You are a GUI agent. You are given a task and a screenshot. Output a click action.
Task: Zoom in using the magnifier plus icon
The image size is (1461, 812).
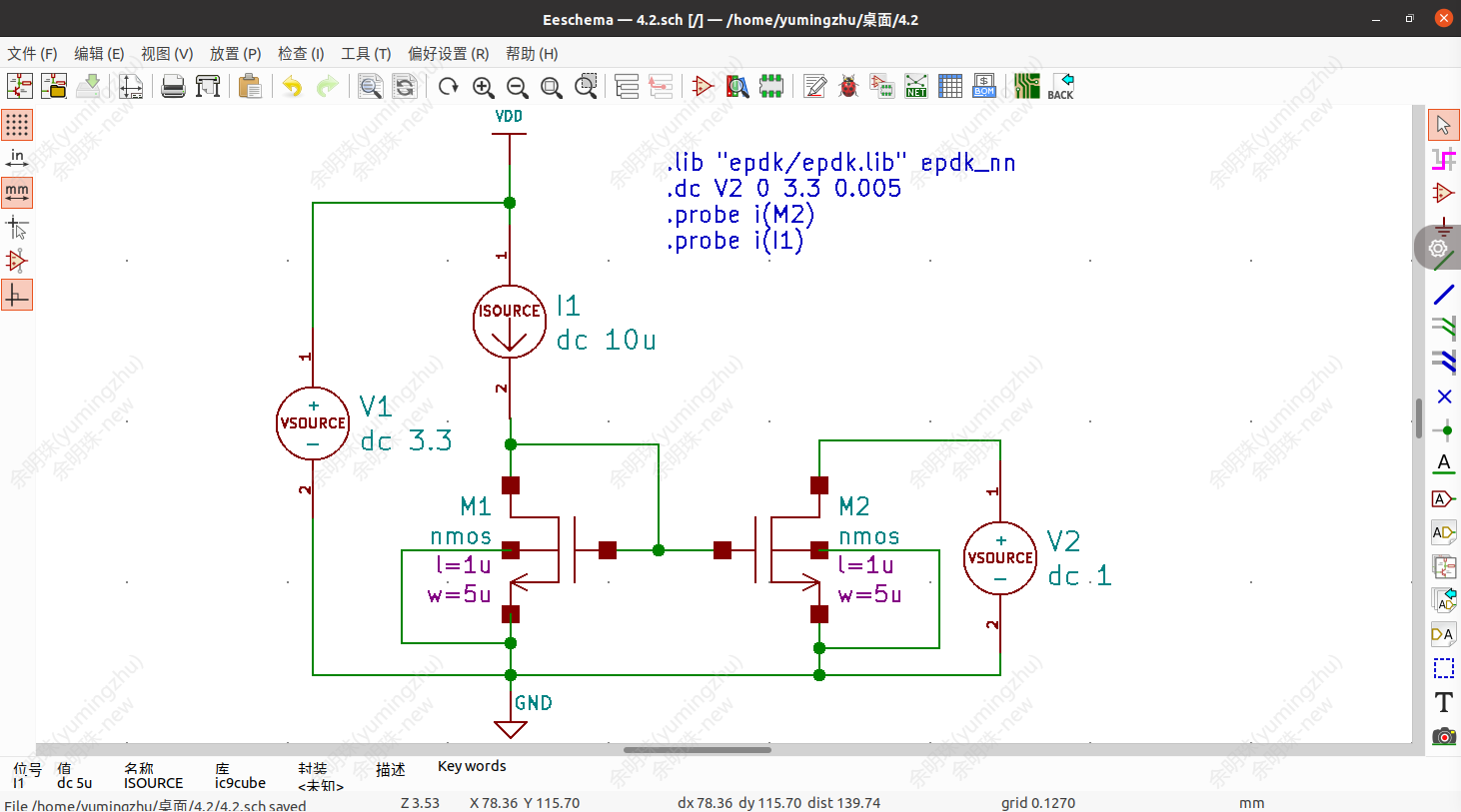484,87
